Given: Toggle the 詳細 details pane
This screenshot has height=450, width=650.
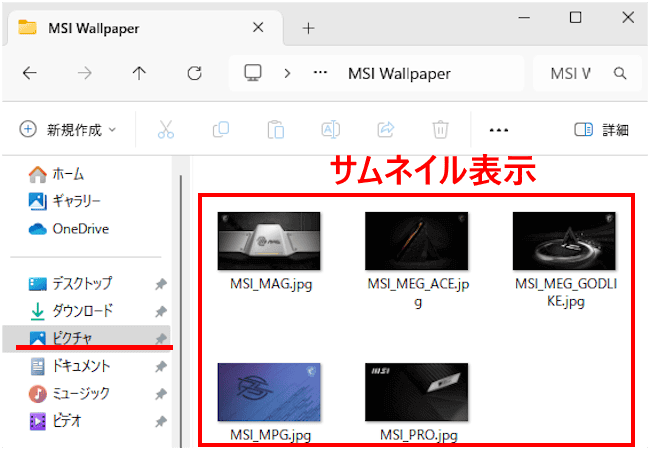Looking at the screenshot, I should coord(601,130).
